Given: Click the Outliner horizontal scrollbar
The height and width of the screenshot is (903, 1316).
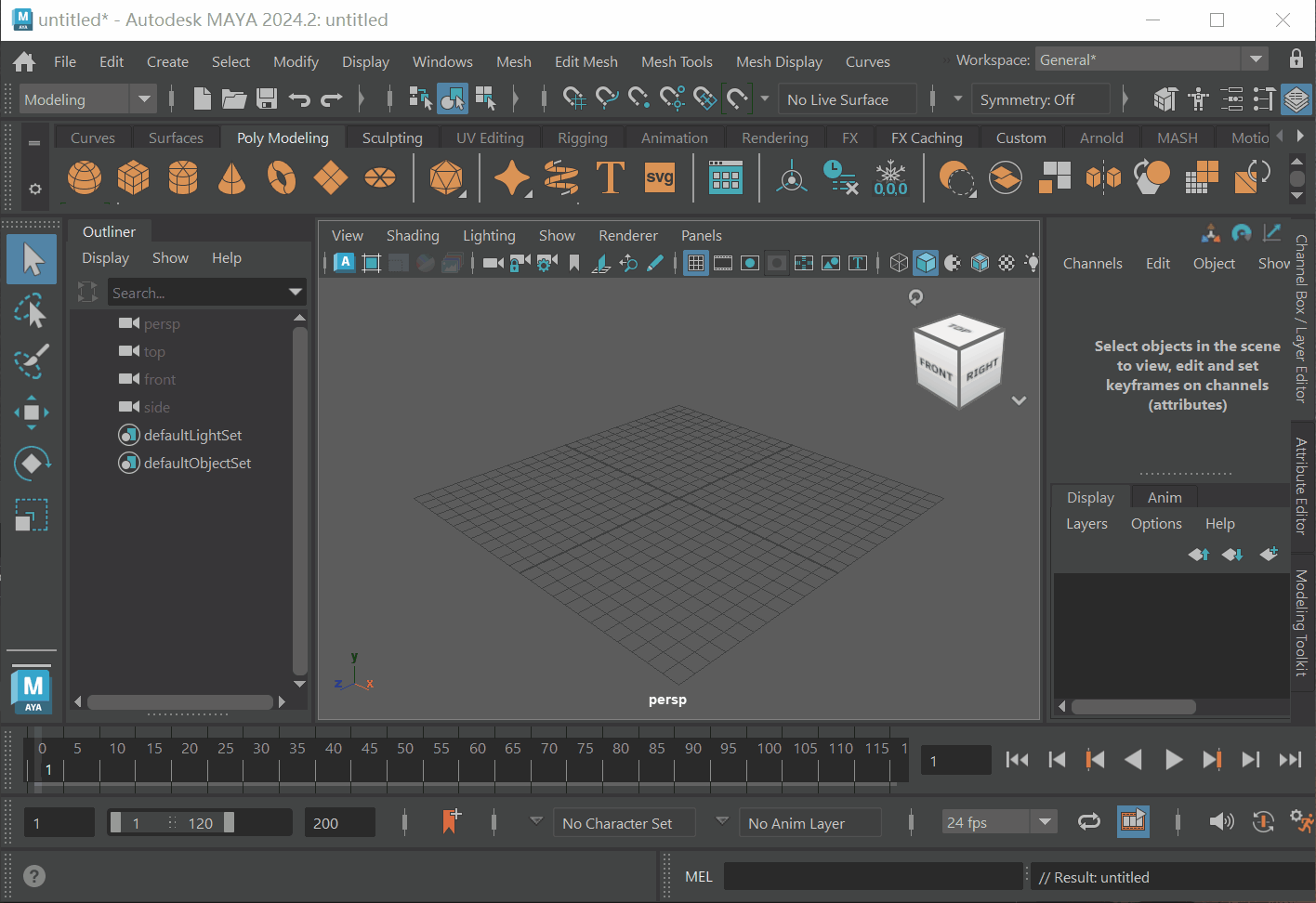Looking at the screenshot, I should (179, 702).
